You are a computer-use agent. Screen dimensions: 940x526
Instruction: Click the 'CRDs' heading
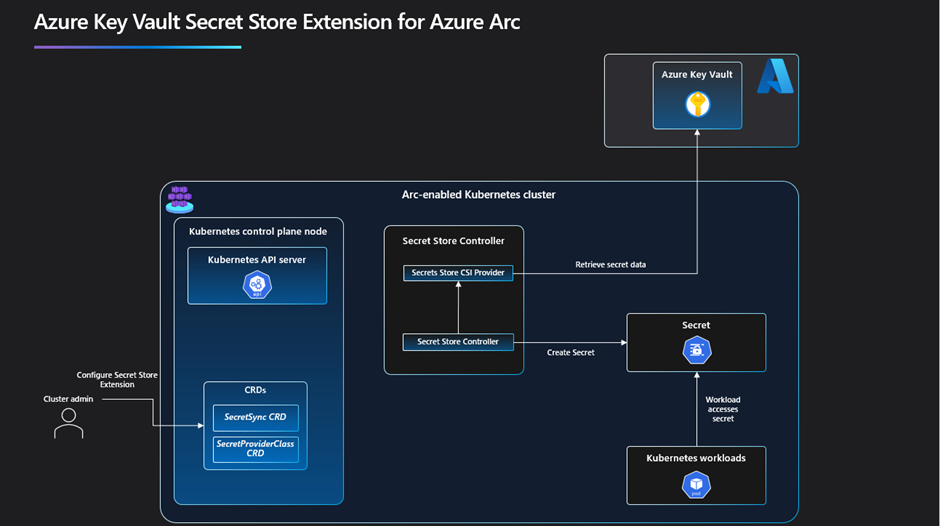point(255,390)
